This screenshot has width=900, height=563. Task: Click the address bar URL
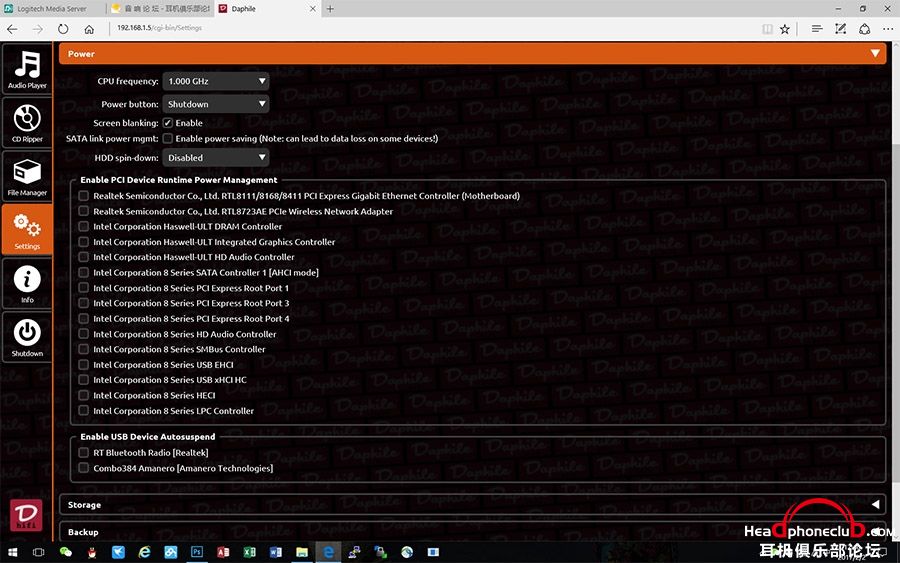point(160,28)
